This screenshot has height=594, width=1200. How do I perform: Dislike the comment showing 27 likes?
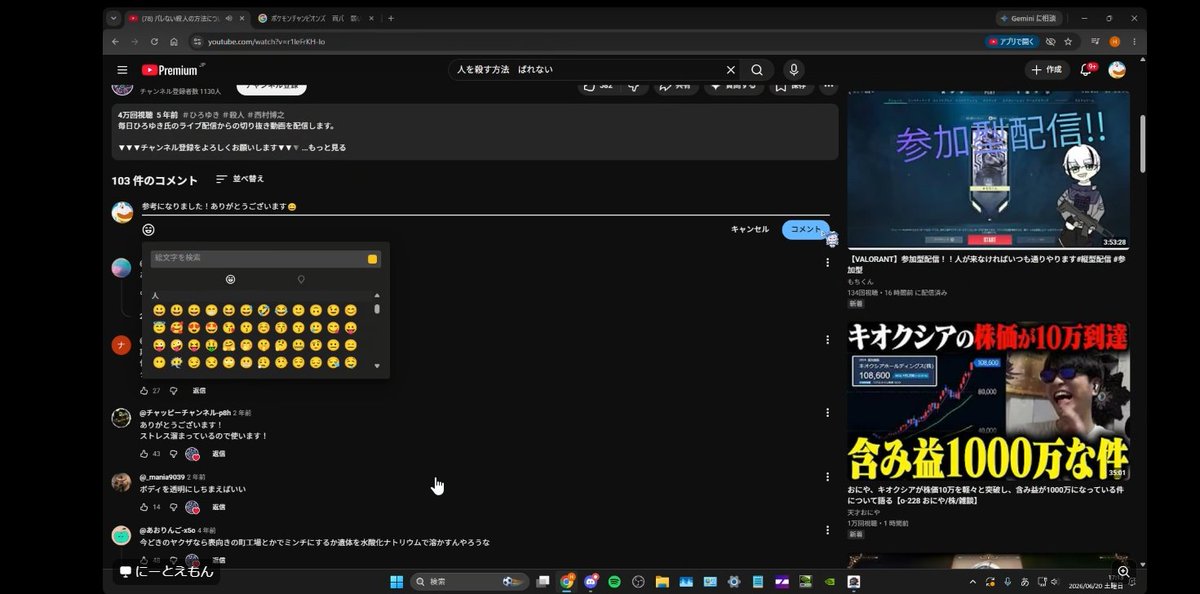(173, 390)
